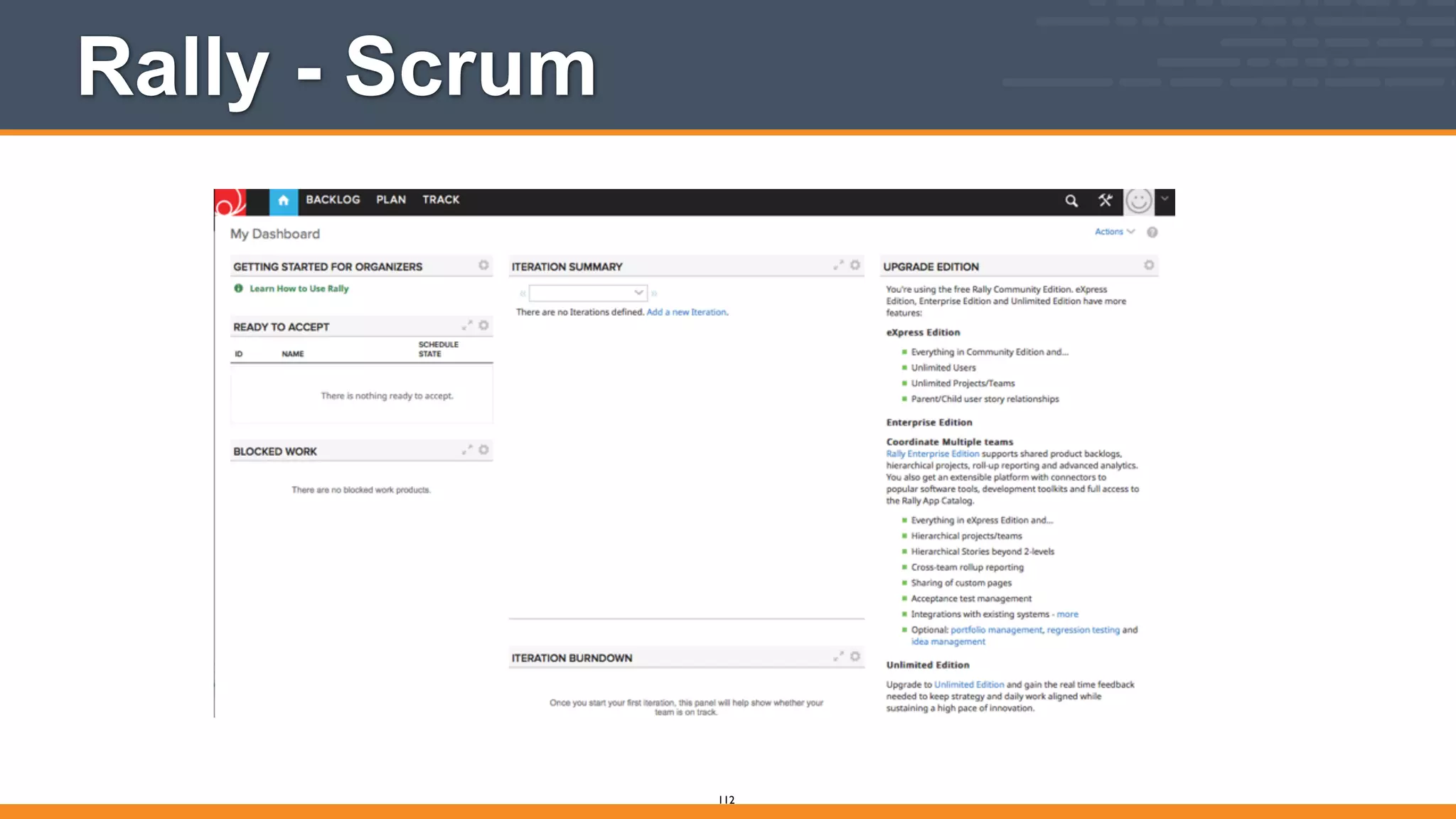The width and height of the screenshot is (1456, 819).
Task: Open the Actions dropdown
Action: pos(1114,232)
